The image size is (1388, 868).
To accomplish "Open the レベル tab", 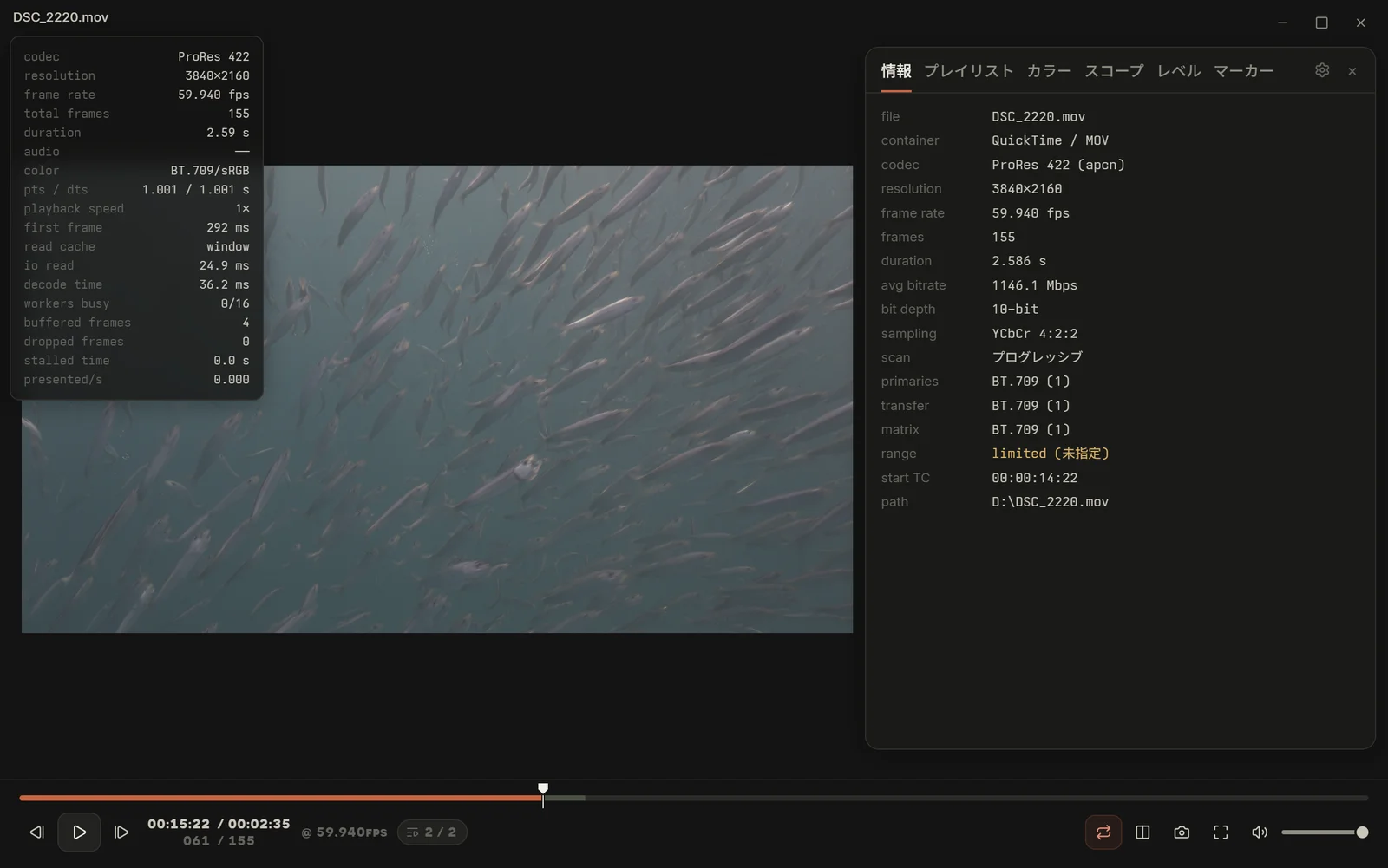I will pos(1179,71).
